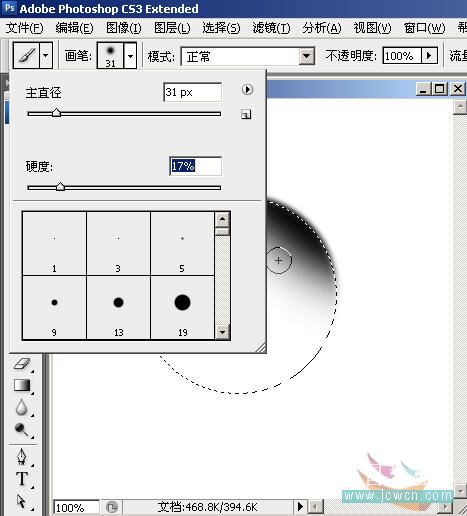
Task: Open the 视图(V) menu
Action: pyautogui.click(x=372, y=28)
